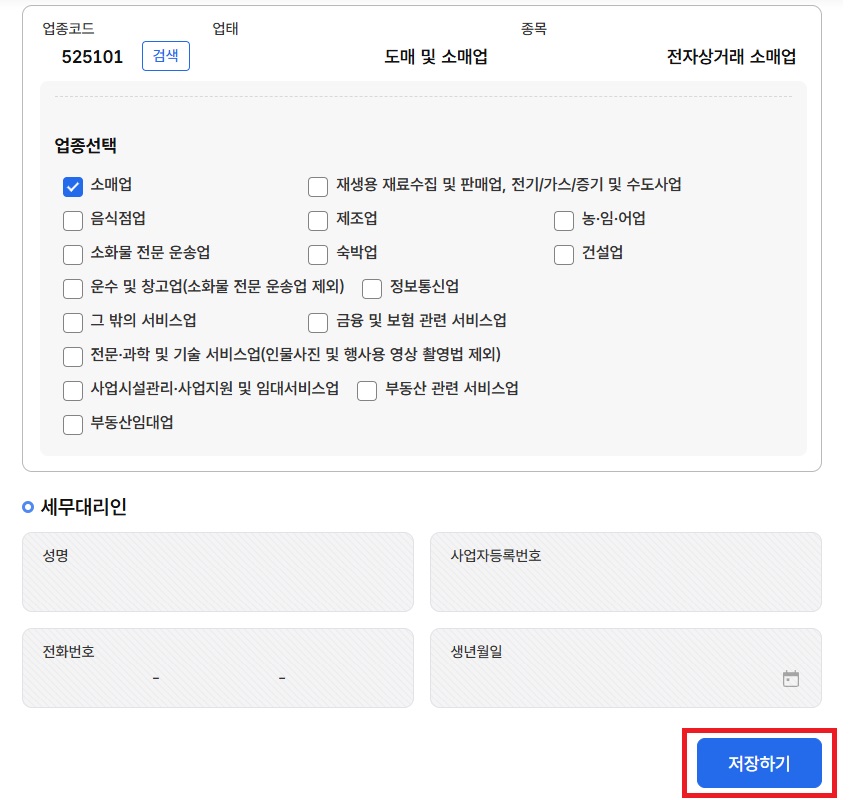Select the 농·임·어업 checkbox
859x800 pixels.
[564, 220]
